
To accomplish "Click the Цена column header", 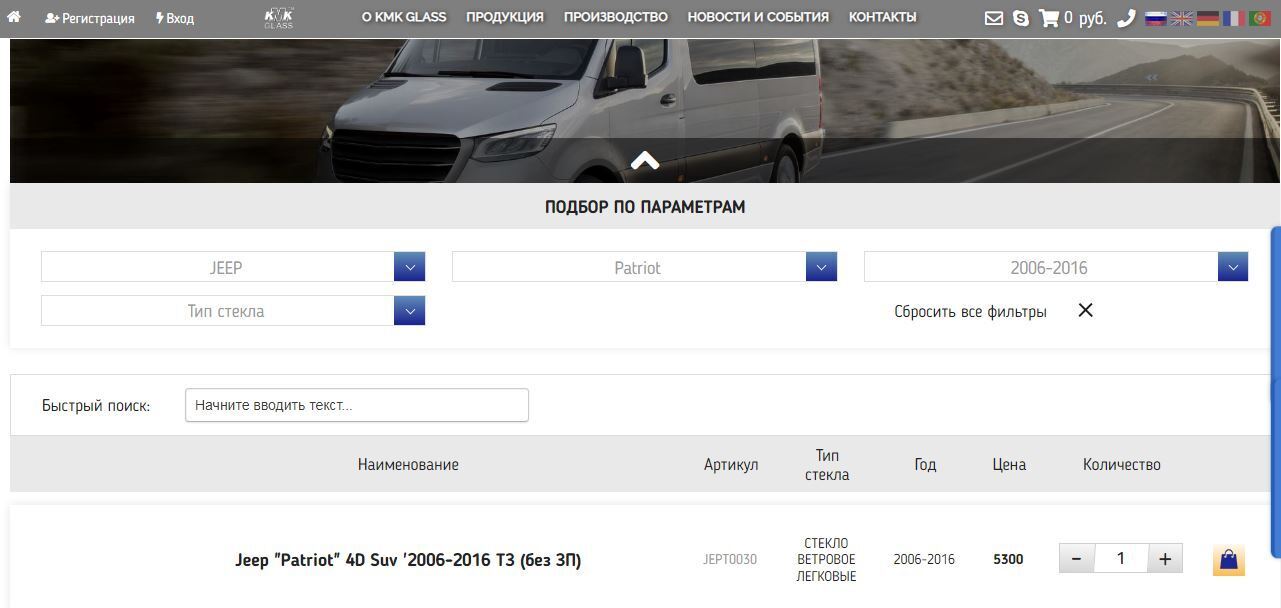I will click(1009, 464).
